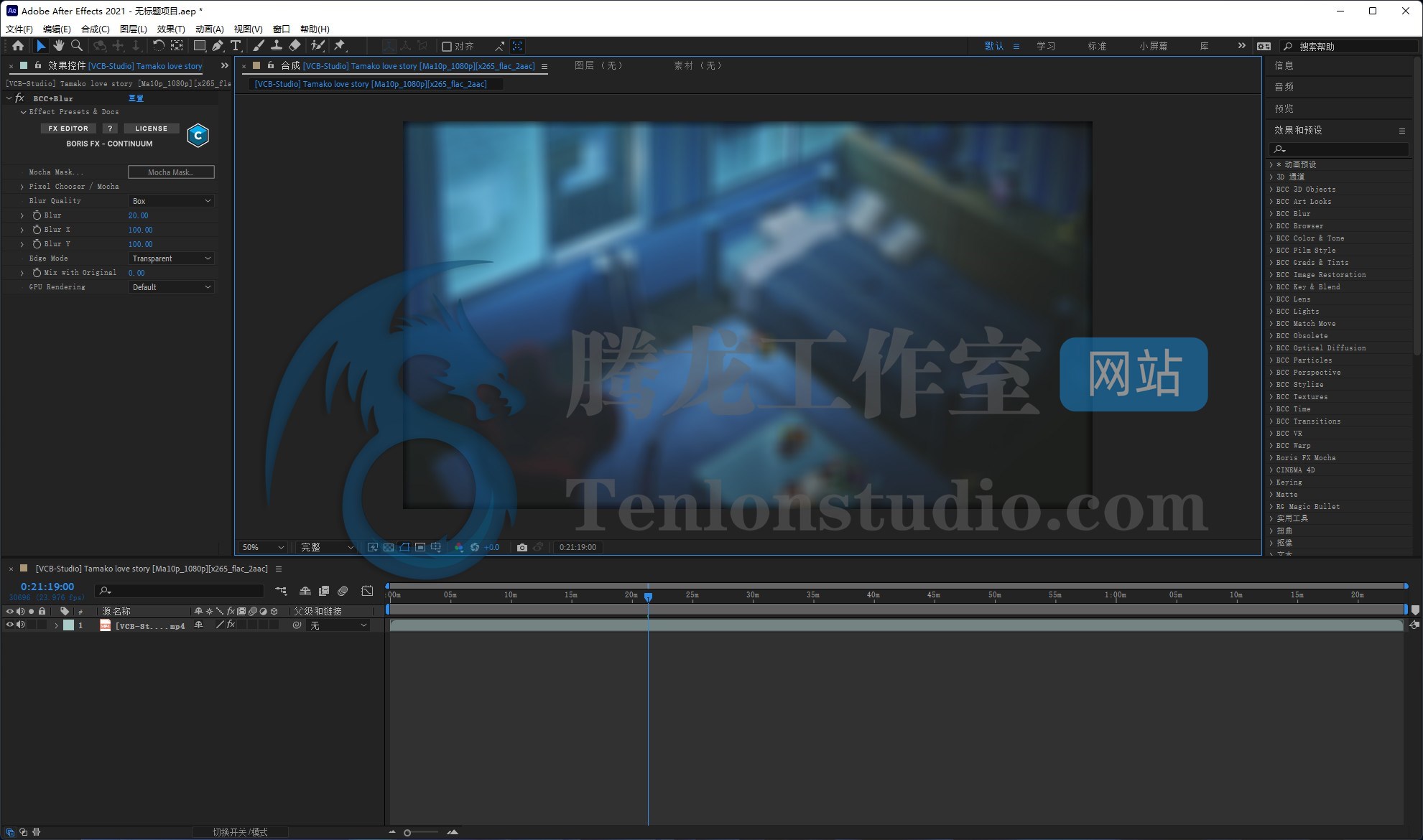Click the show channel color management icon

click(x=459, y=547)
